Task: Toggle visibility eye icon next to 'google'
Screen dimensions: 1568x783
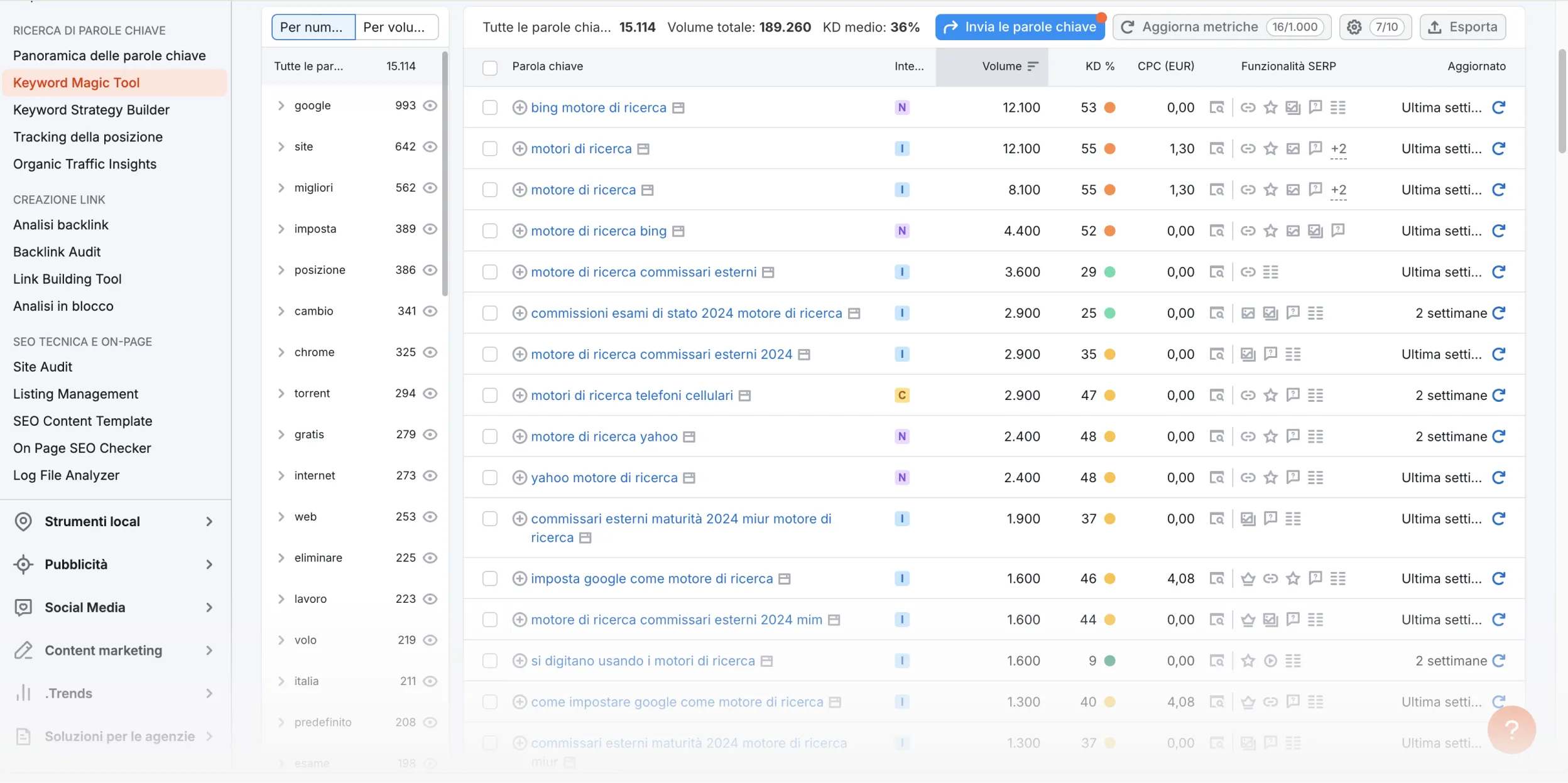Action: tap(429, 105)
